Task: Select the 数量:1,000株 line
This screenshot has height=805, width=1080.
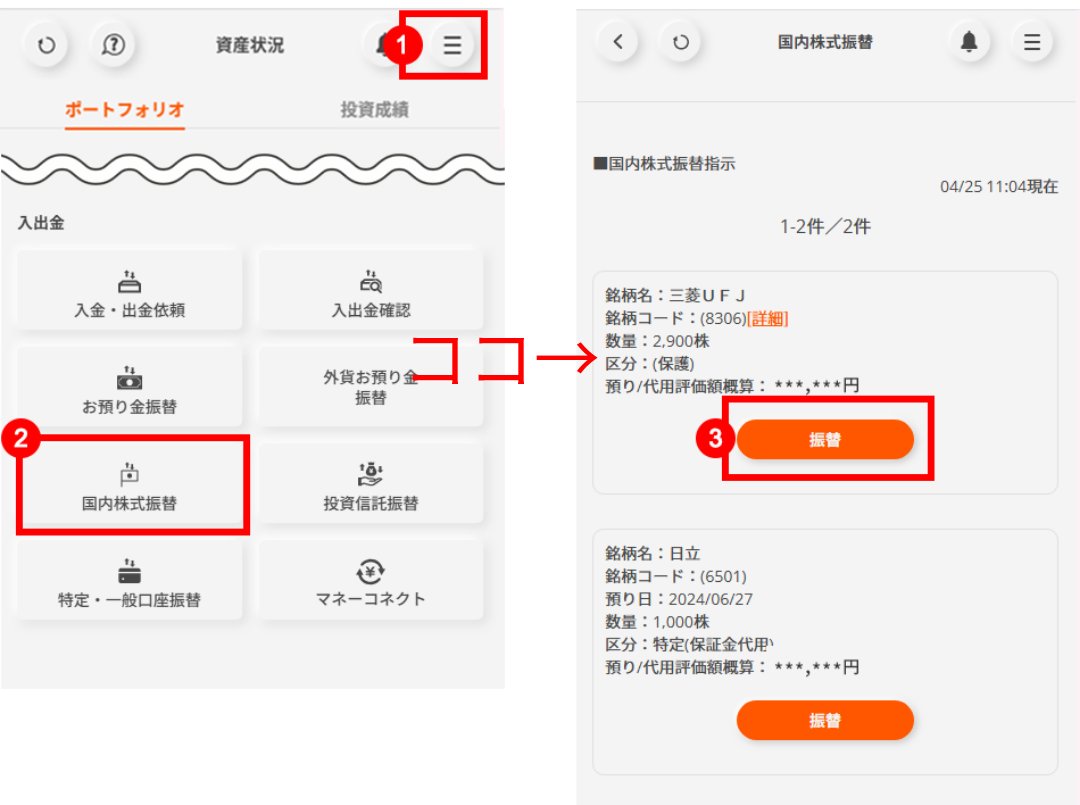Action: 657,622
